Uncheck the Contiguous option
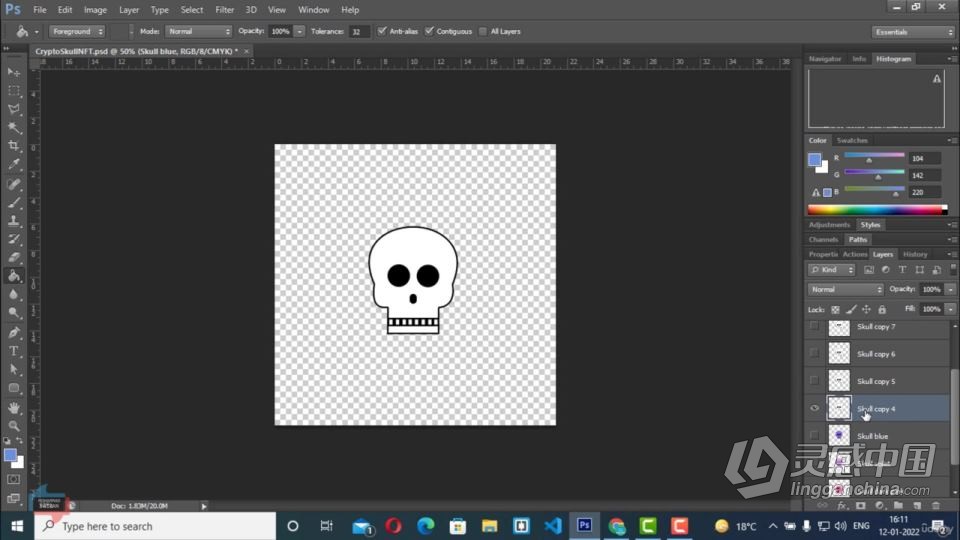The height and width of the screenshot is (540, 960). (x=429, y=31)
